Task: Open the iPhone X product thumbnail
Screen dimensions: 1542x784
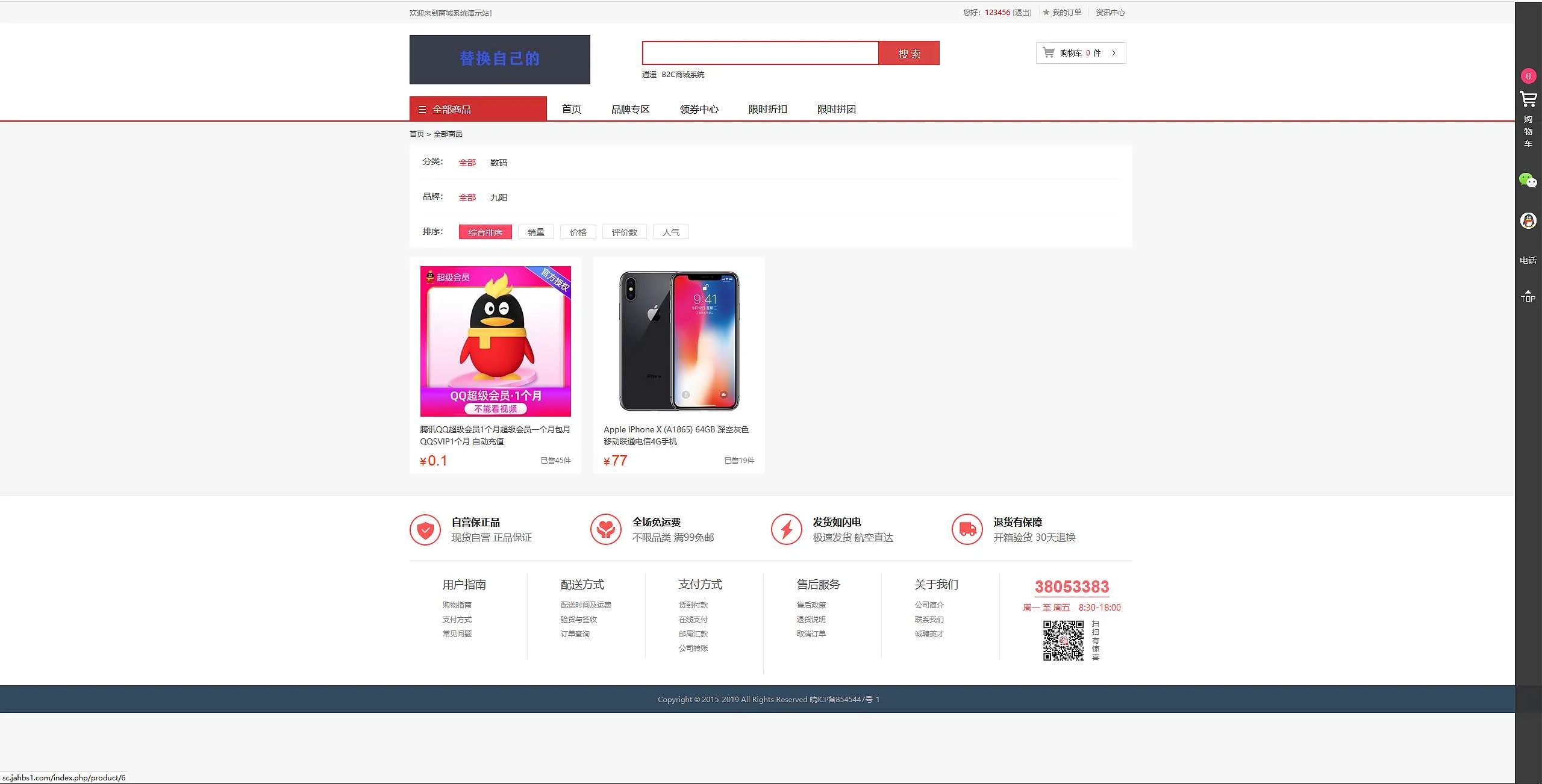Action: 679,341
